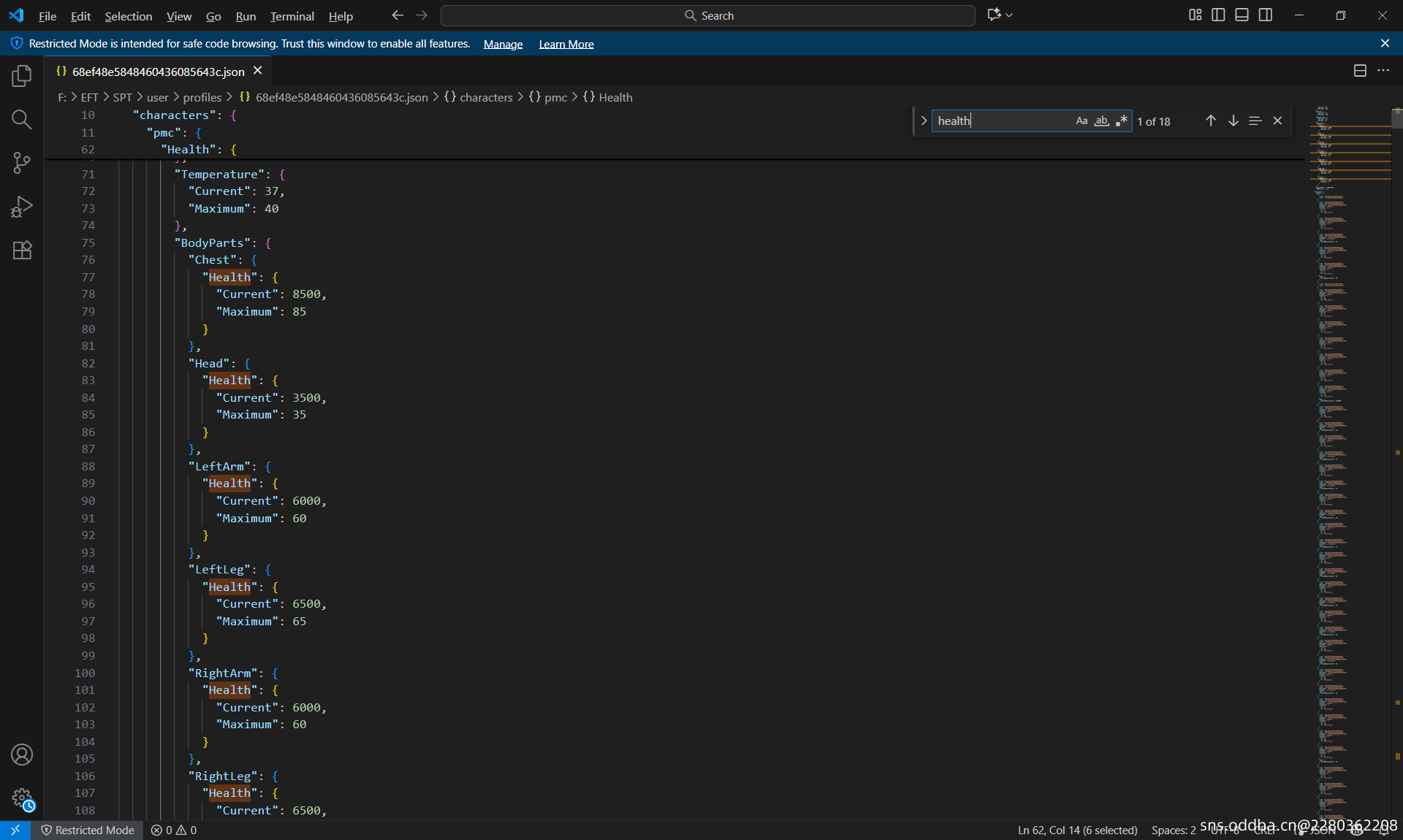Screen dimensions: 1403x840
Task: Open the Terminal menu
Action: [292, 16]
